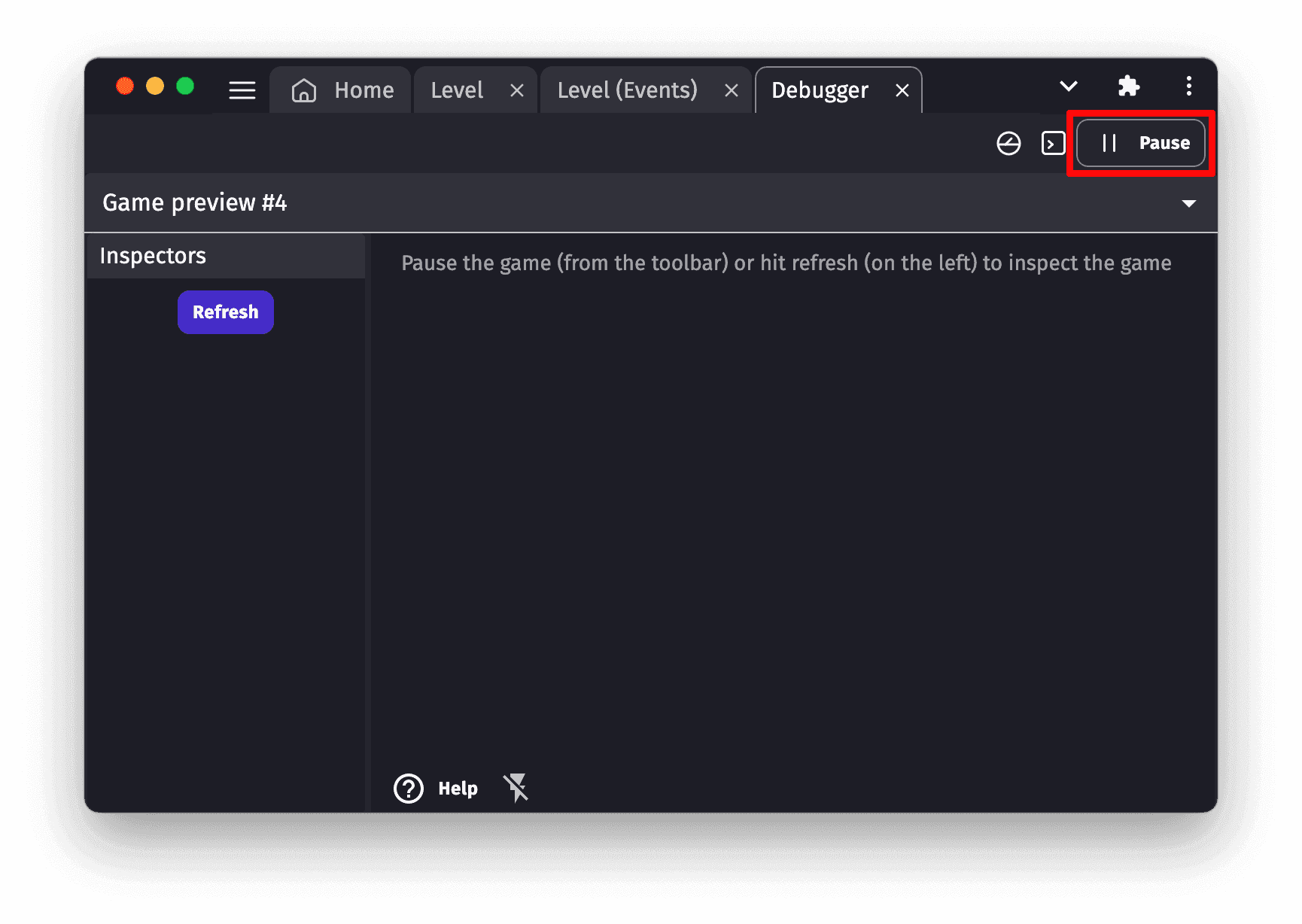This screenshot has height=924, width=1302.
Task: Open the profiler gauge icon
Action: [x=1008, y=143]
